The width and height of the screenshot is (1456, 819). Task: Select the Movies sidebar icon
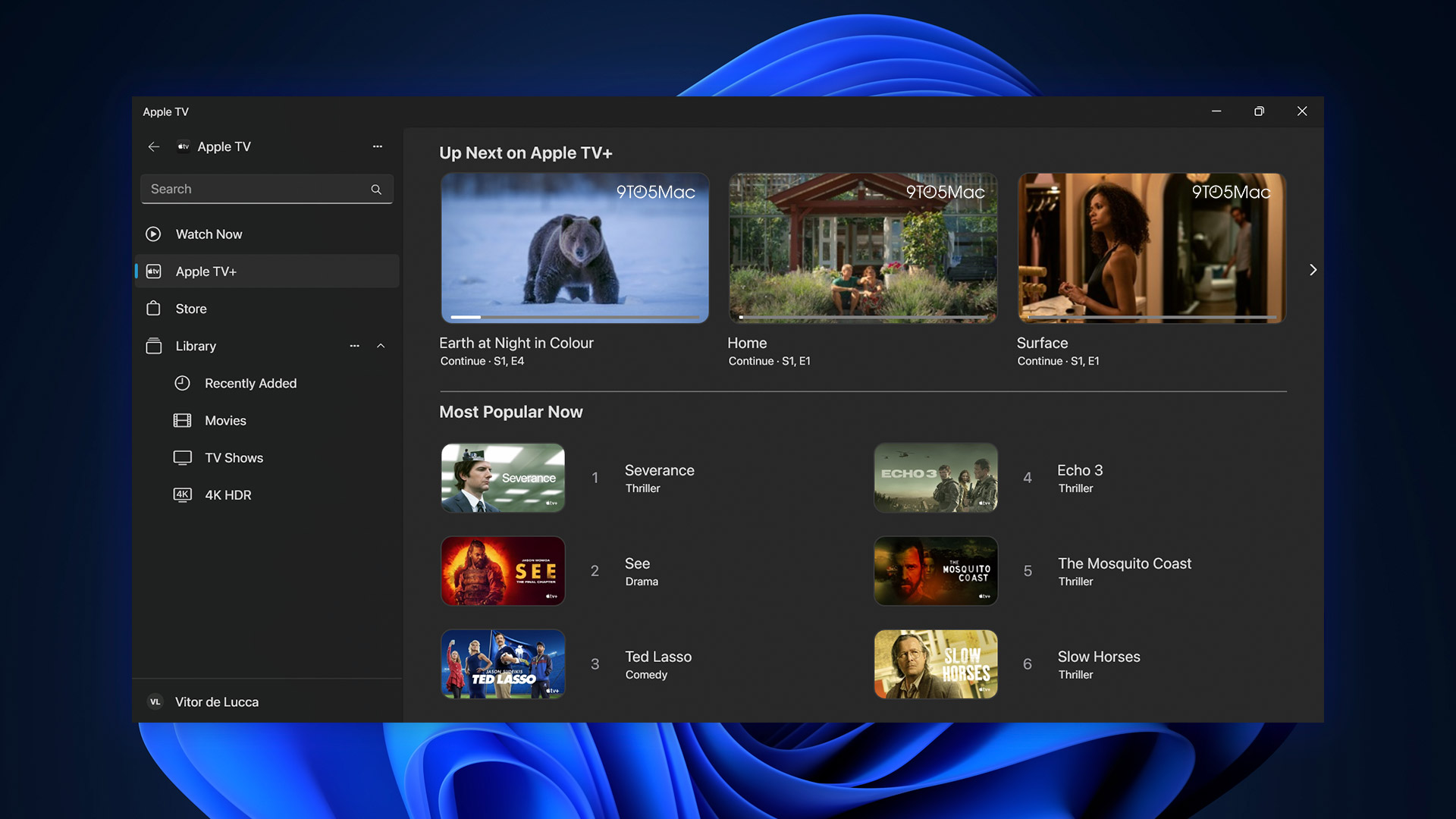tap(182, 421)
